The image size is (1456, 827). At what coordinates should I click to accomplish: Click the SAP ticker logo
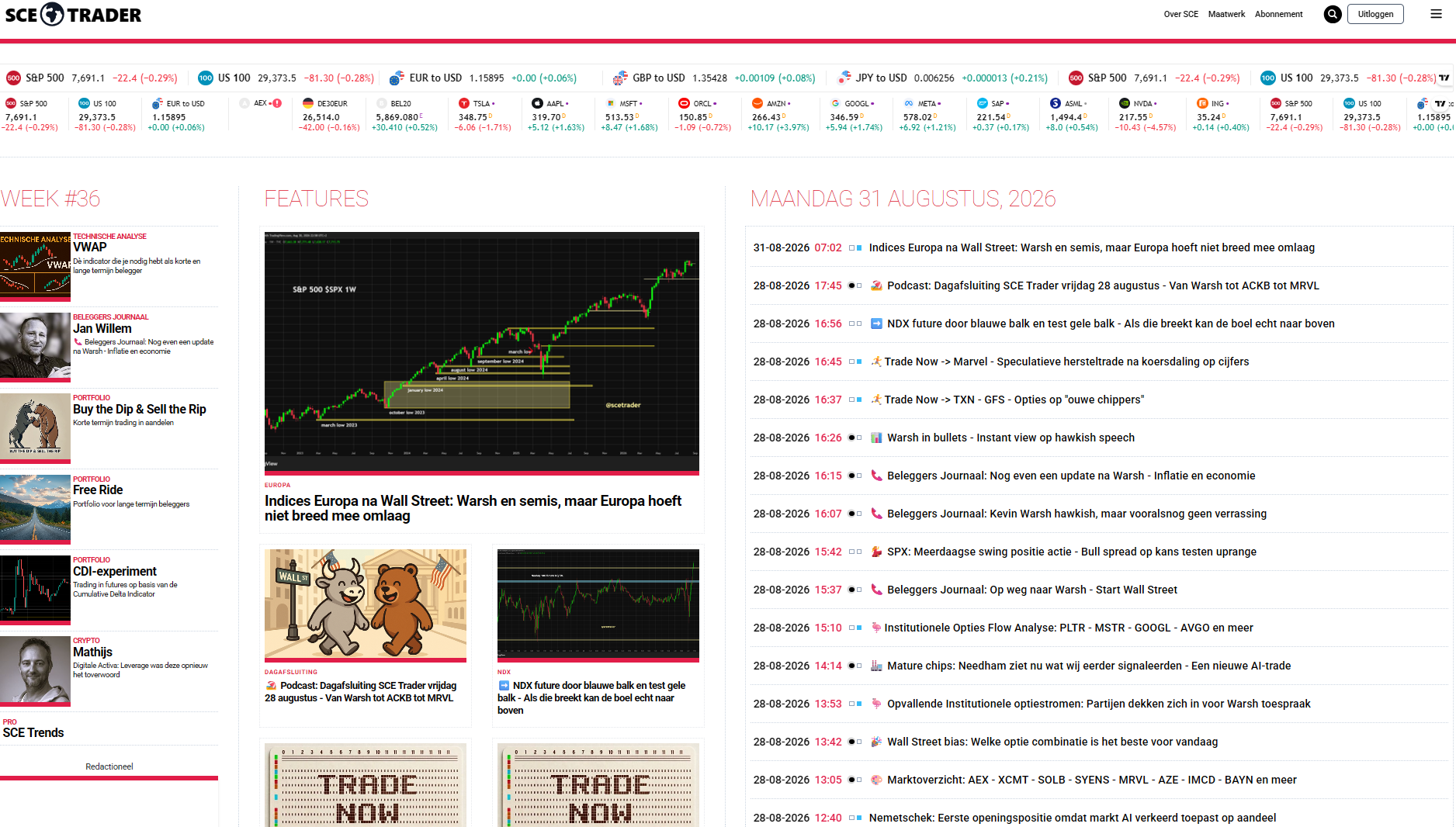click(983, 103)
